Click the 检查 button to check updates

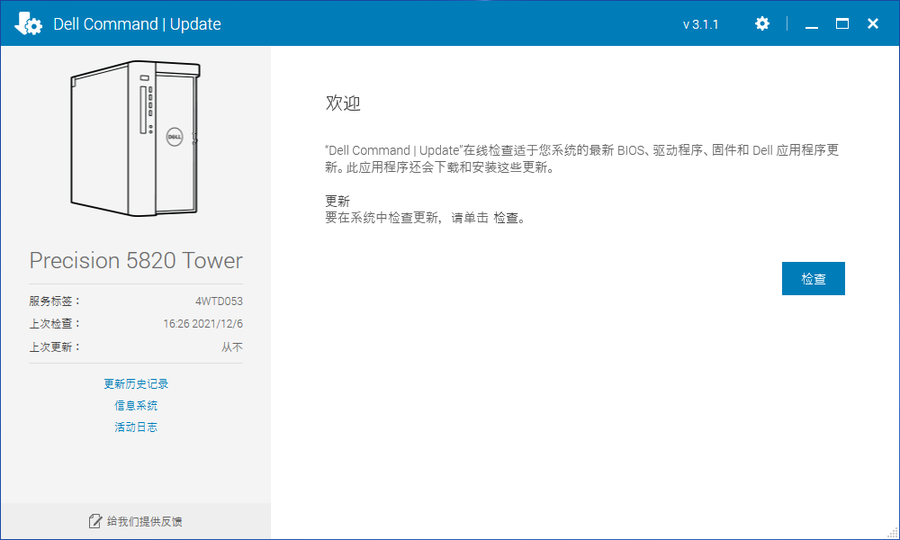813,278
